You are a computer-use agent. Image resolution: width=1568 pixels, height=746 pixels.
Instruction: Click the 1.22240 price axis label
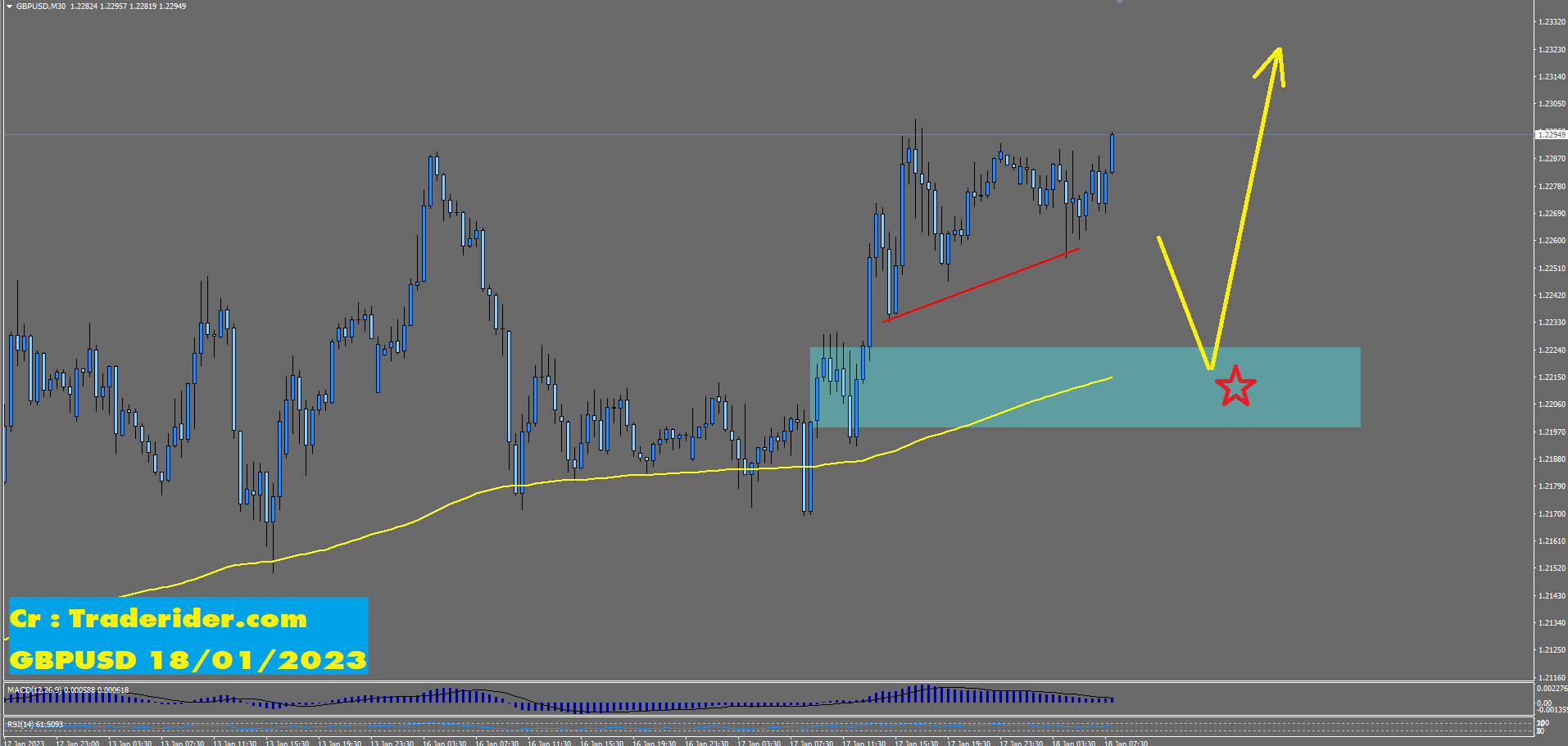1552,350
